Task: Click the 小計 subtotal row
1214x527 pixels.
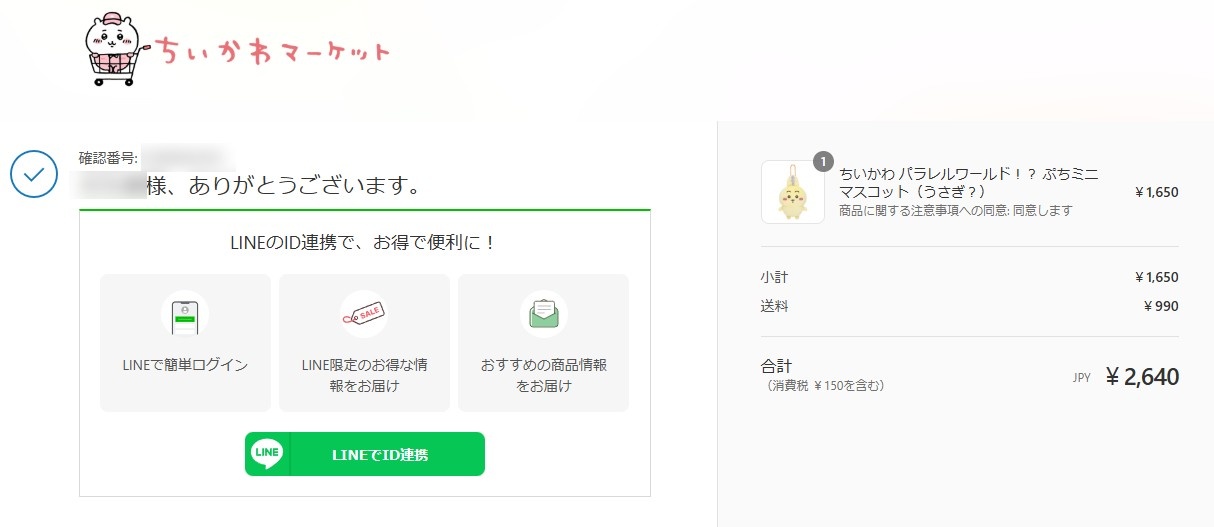Action: [969, 277]
